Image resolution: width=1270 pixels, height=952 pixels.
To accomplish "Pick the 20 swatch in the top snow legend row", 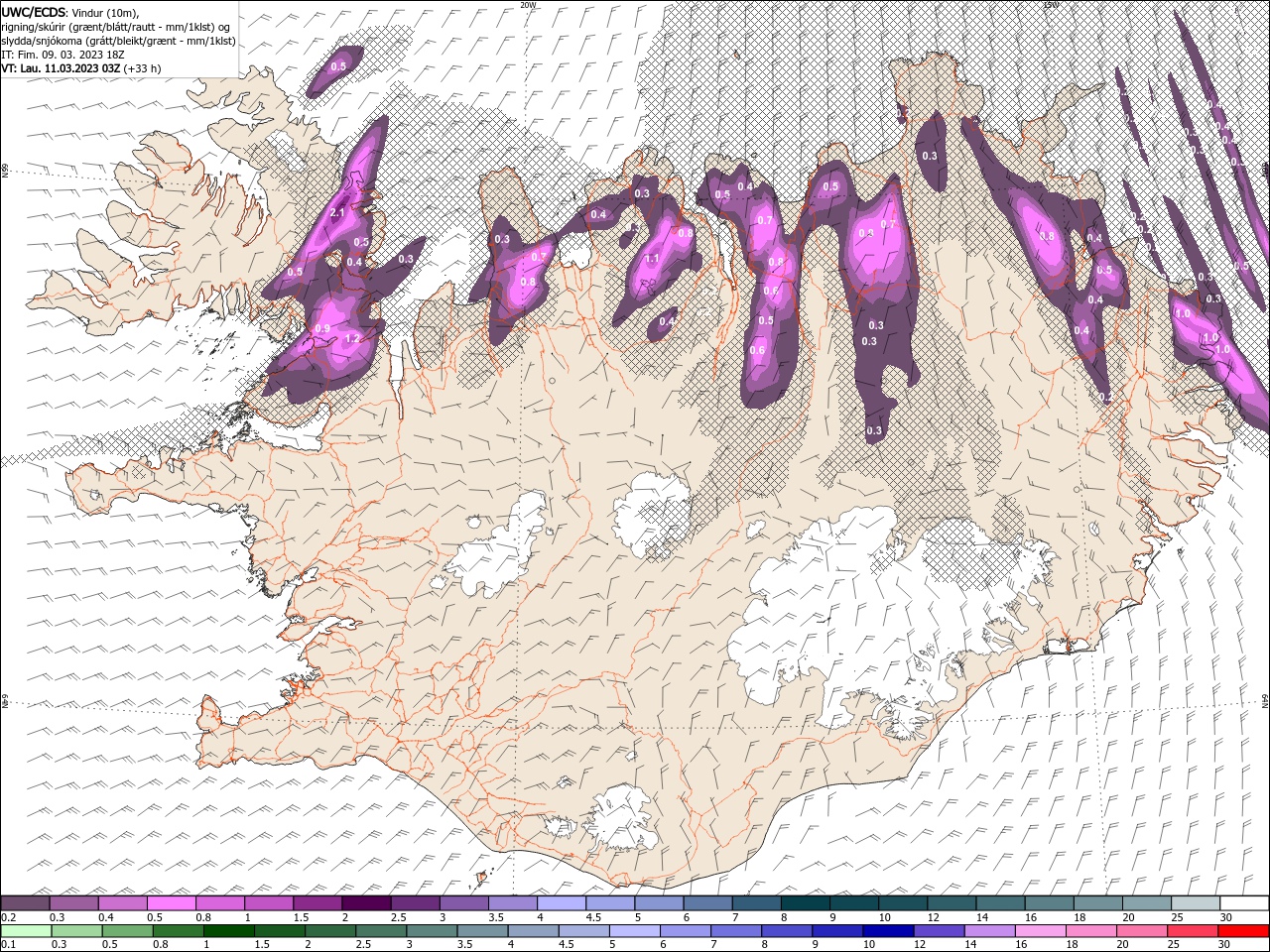I will [x=1147, y=902].
